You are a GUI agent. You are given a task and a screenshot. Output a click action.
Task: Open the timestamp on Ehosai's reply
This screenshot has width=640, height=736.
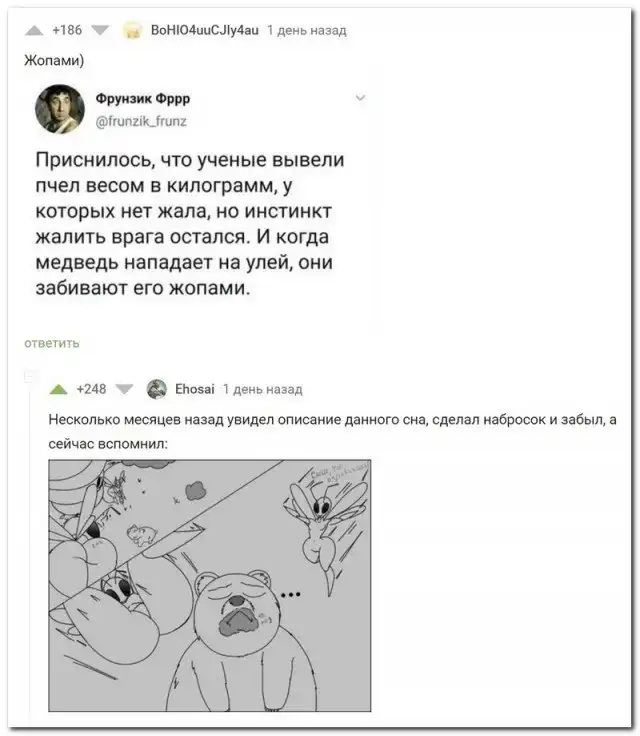[x=262, y=389]
